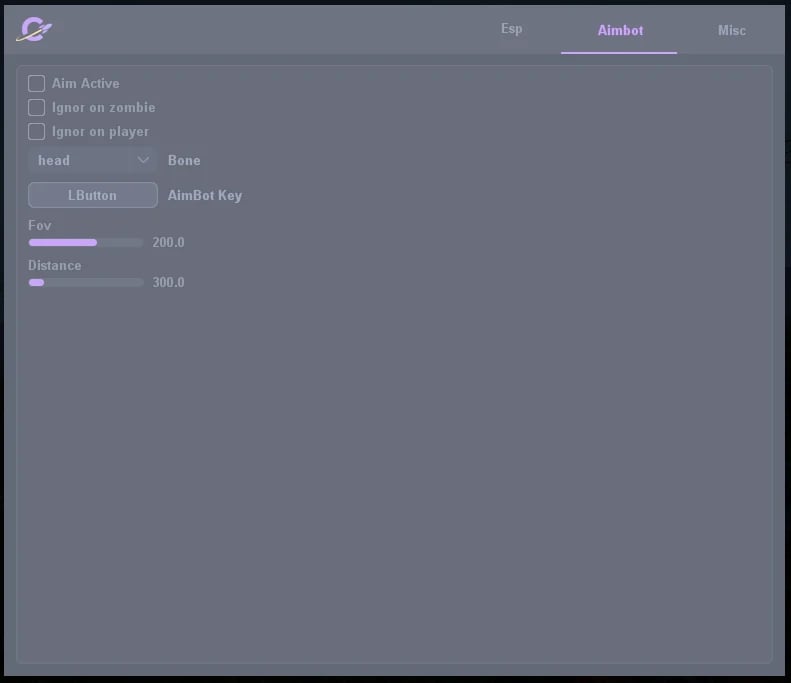The image size is (791, 683).
Task: Click the AimBot Key label
Action: coord(205,195)
